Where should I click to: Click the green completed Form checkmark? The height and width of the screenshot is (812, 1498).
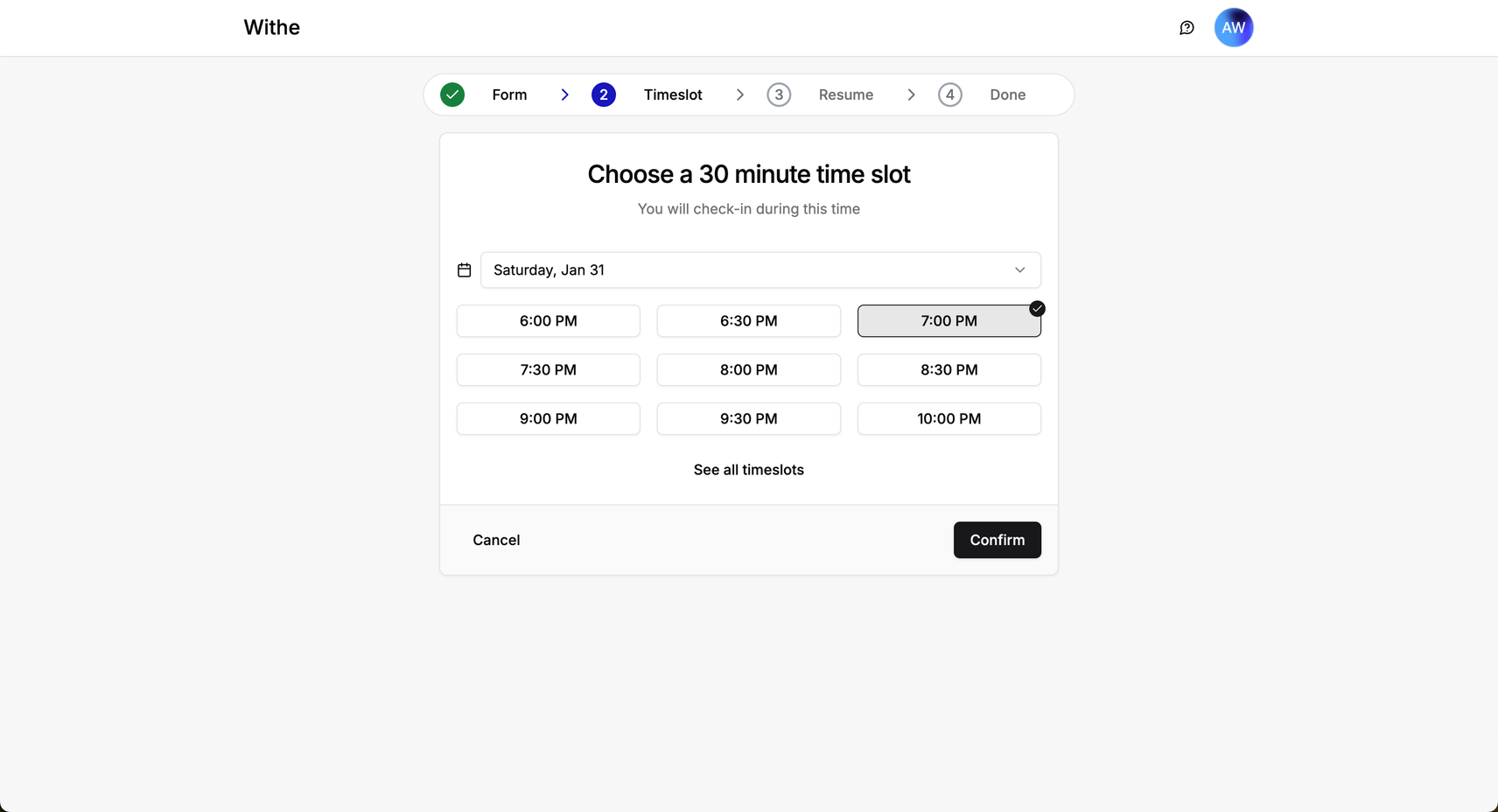click(452, 94)
